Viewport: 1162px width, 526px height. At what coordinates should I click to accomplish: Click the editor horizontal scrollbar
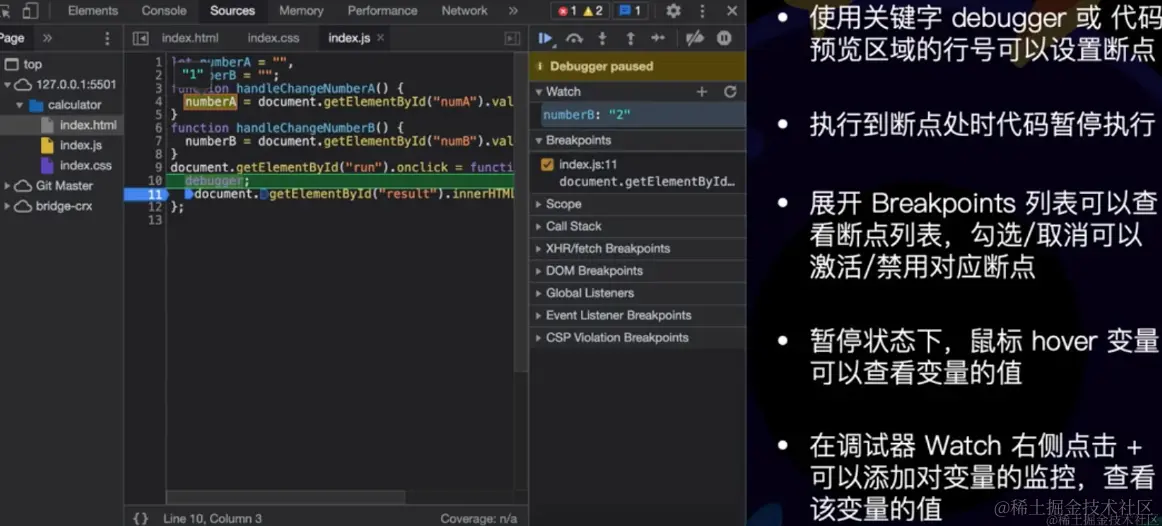point(286,497)
